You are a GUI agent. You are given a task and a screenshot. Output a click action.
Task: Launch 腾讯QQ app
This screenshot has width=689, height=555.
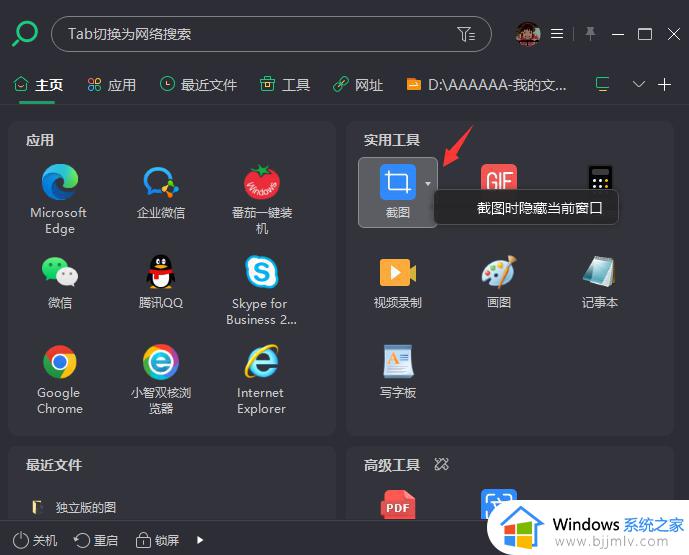[160, 283]
